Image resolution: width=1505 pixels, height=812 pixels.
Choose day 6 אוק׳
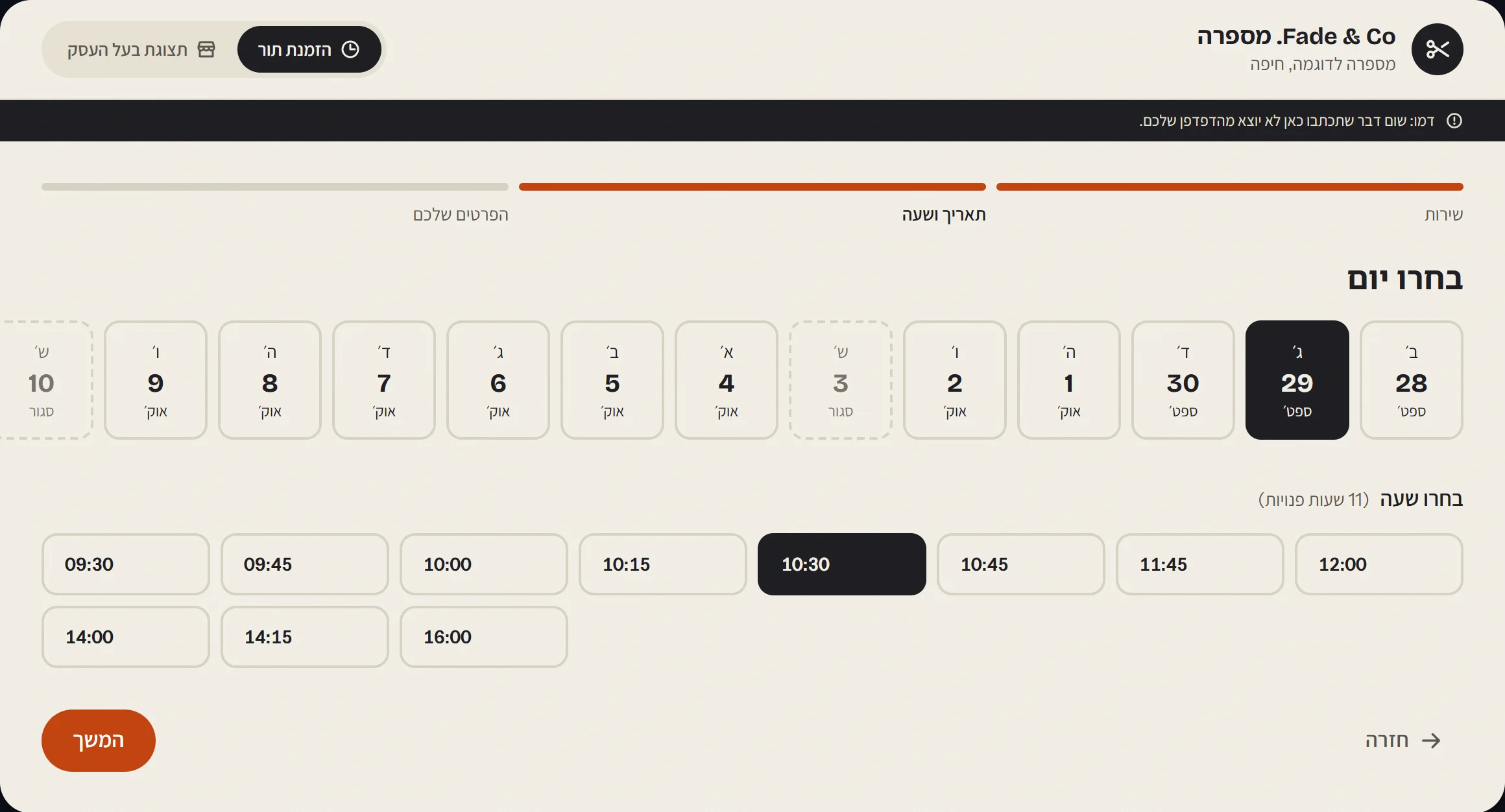point(498,380)
